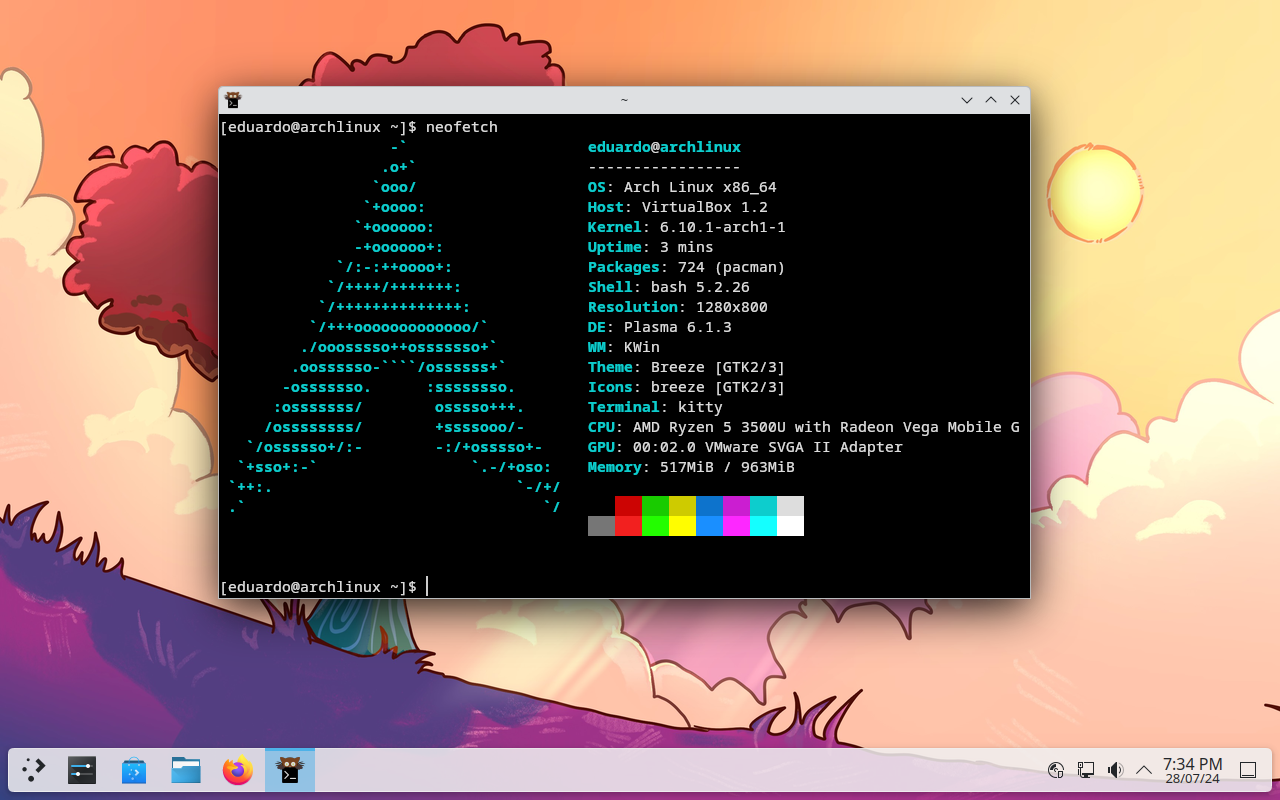Screen dimensions: 1280x800
Task: Open the Disks & Devices tray icon
Action: 1056,770
